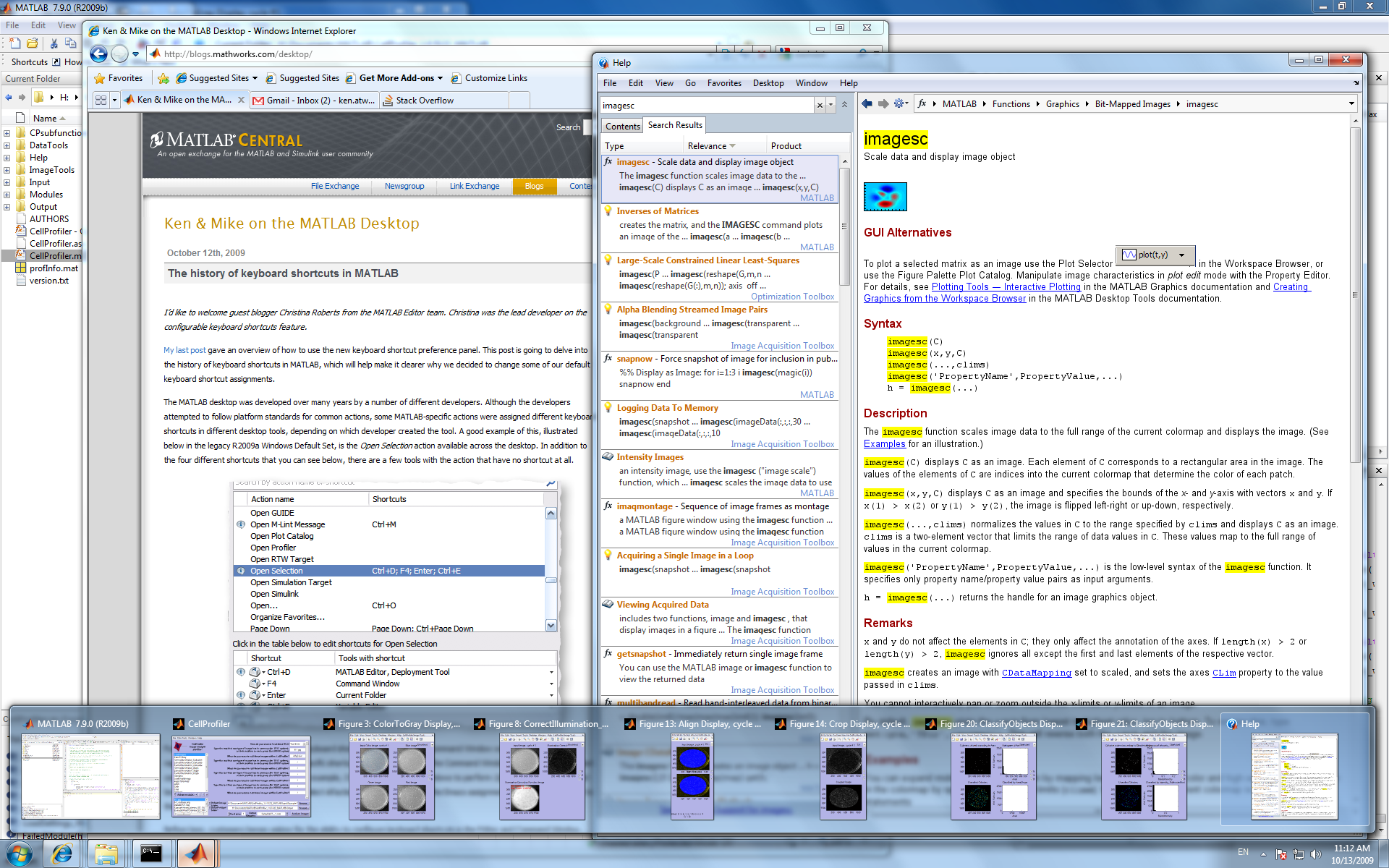This screenshot has width=1389, height=868.
Task: Open the search history dropdown arrow
Action: pyautogui.click(x=831, y=106)
